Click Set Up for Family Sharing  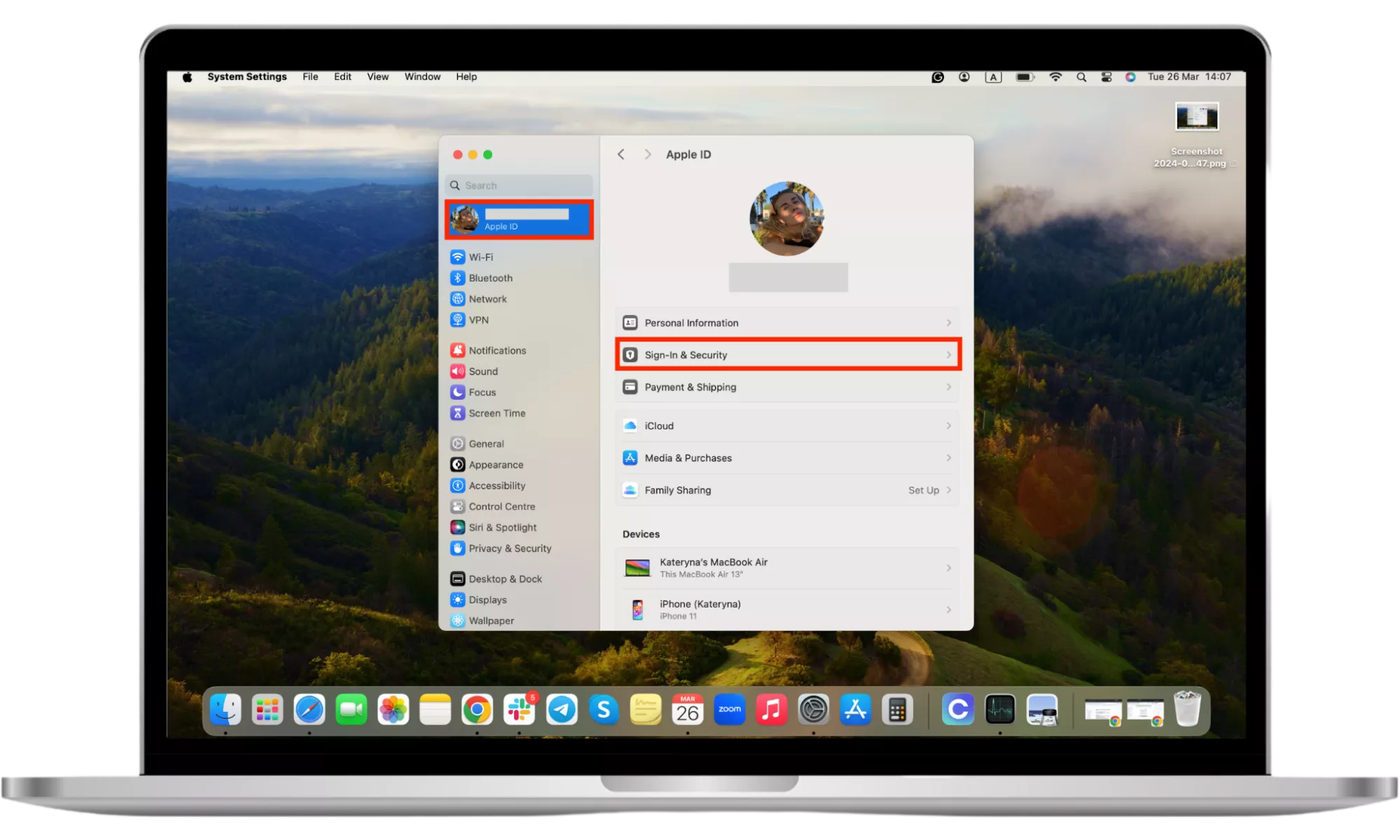(923, 490)
